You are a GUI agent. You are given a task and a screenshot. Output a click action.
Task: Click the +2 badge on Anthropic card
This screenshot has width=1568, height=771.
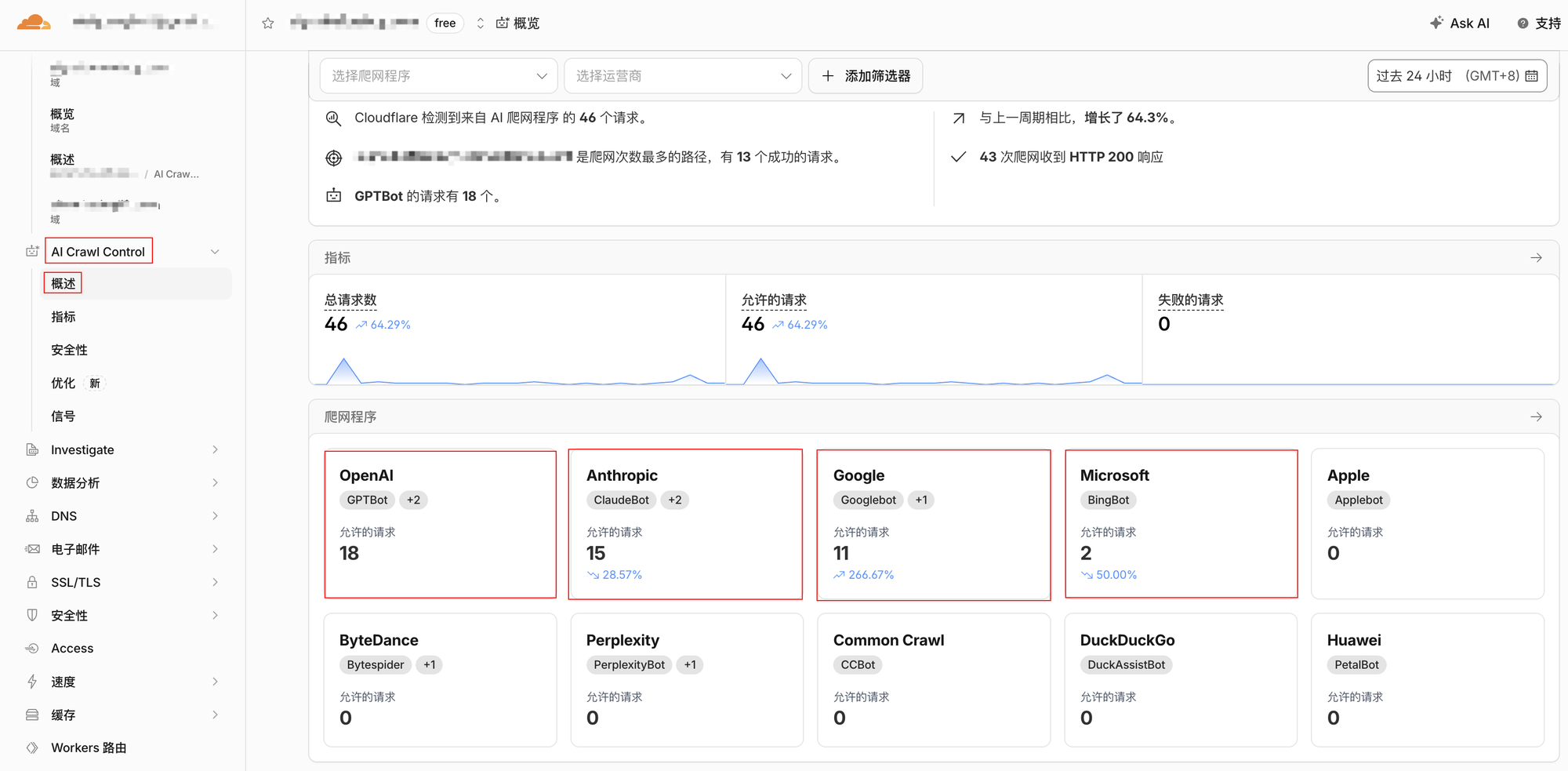click(x=675, y=500)
